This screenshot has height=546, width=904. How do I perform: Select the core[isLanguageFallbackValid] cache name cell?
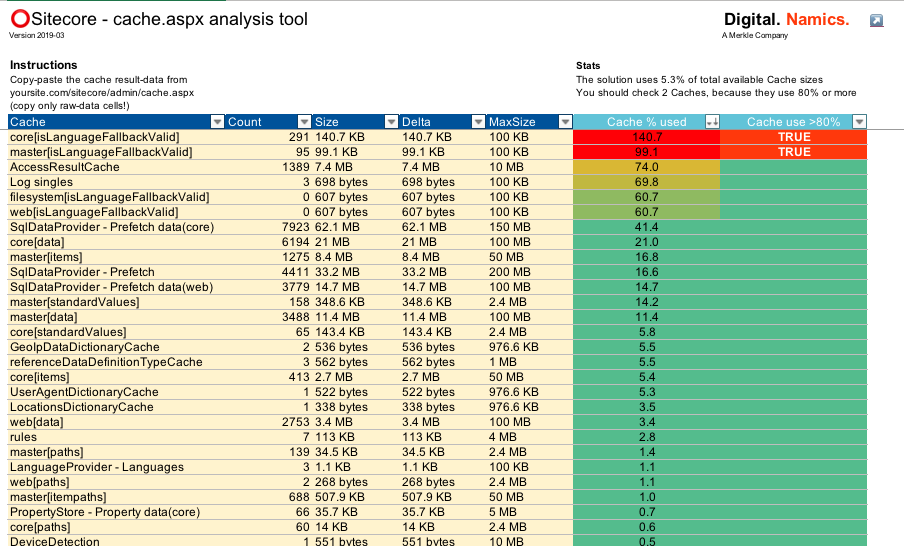94,137
